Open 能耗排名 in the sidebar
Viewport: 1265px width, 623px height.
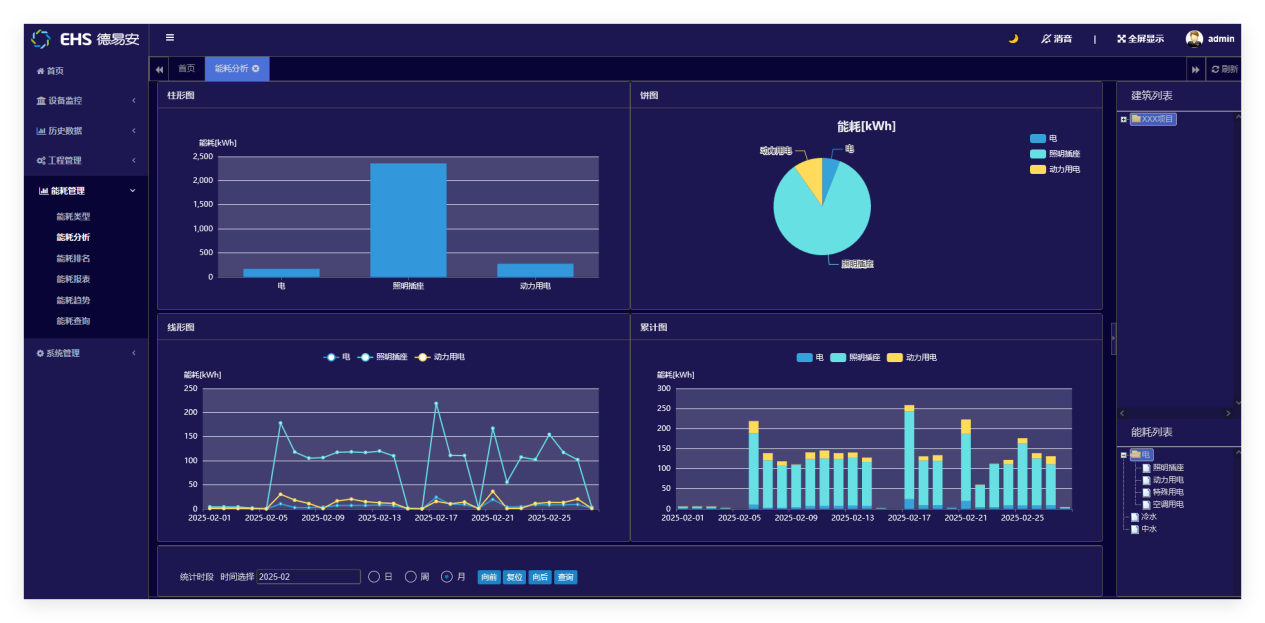pyautogui.click(x=73, y=259)
